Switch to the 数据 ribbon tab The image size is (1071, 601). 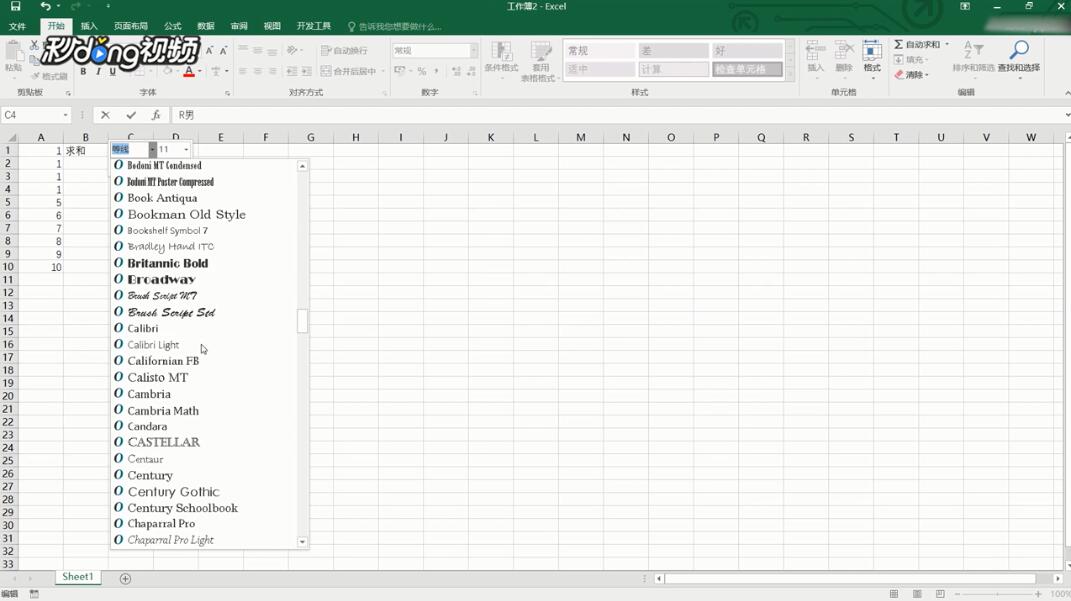pyautogui.click(x=206, y=26)
